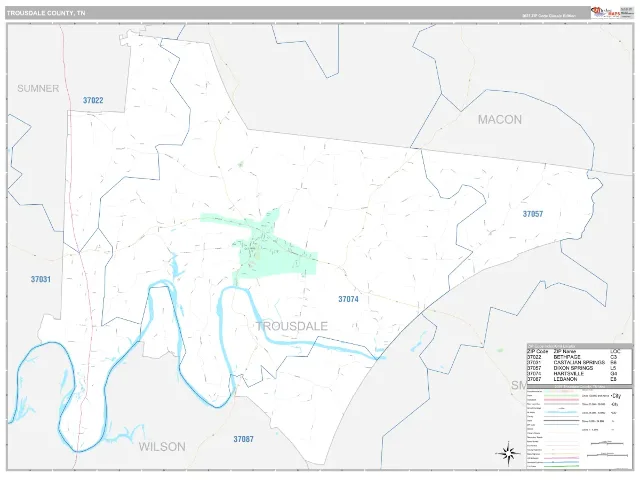Click the ZIP code 37074 label
The image size is (640, 480).
[x=348, y=299]
